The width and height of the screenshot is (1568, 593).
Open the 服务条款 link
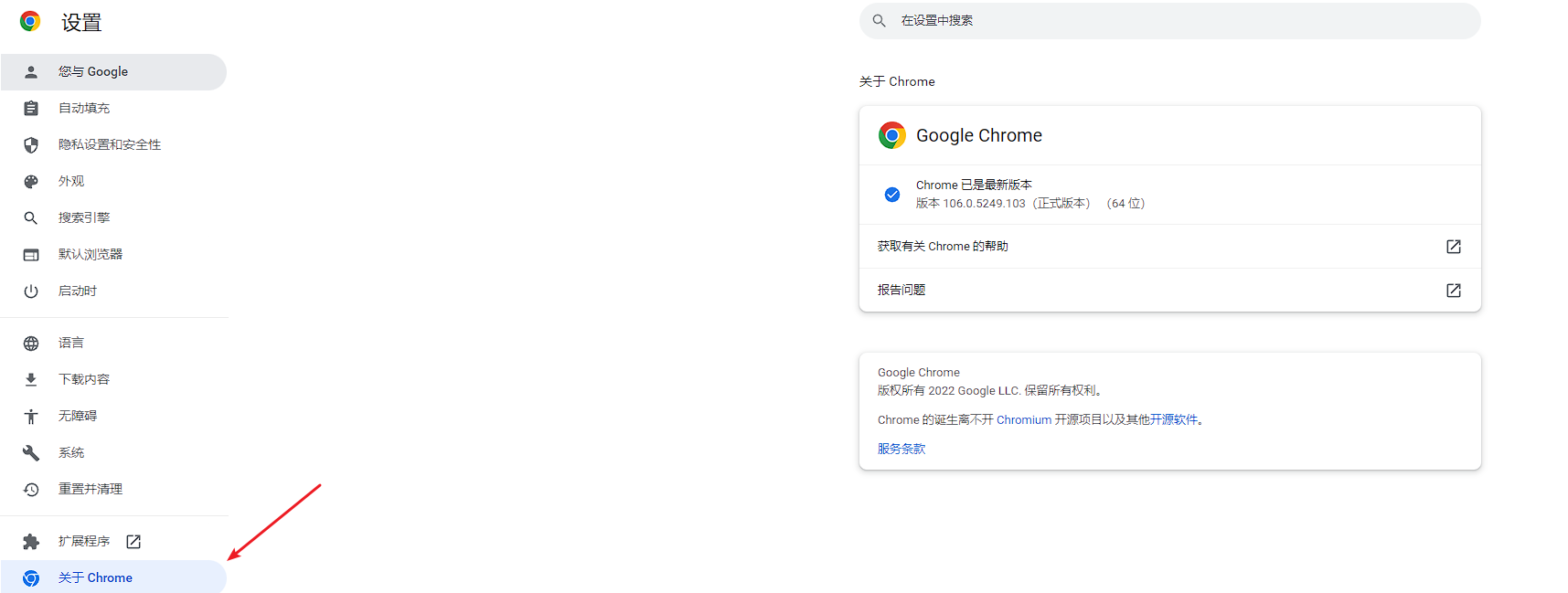click(900, 449)
